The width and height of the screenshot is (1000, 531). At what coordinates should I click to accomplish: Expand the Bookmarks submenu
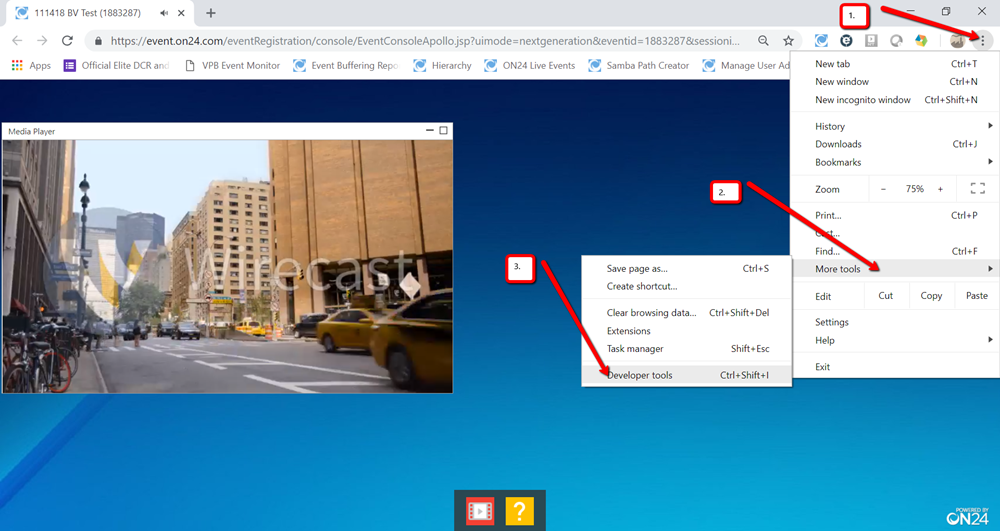click(894, 162)
